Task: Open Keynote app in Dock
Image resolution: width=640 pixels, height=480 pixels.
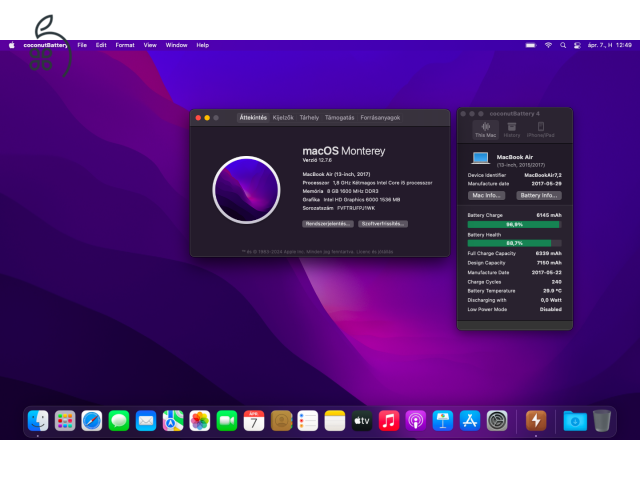Action: pos(443,421)
